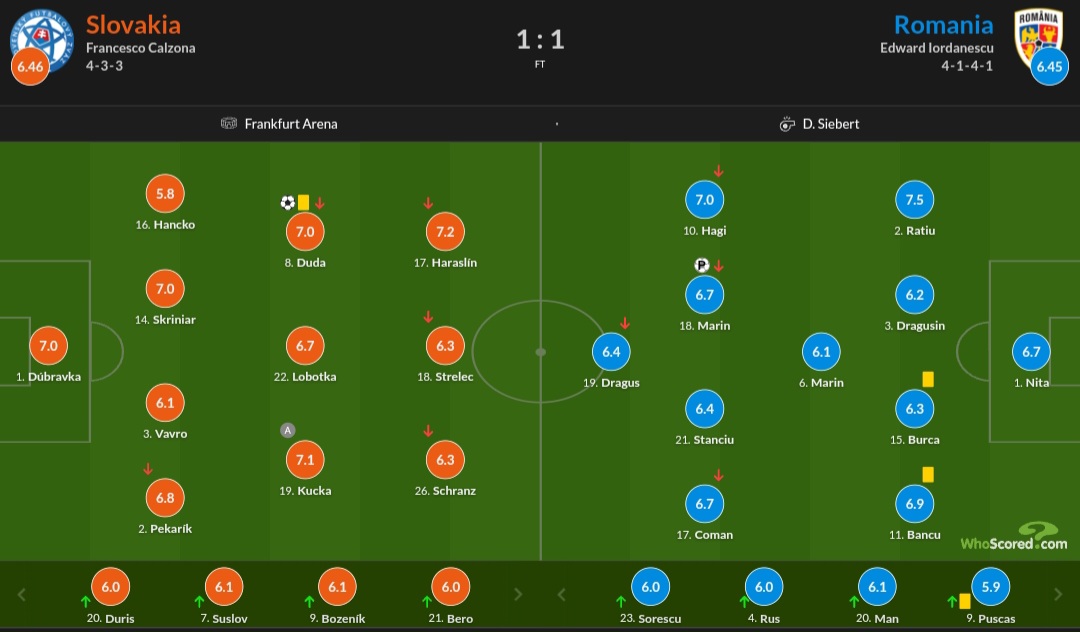Select Haraslín's 7.2 rating circle
The height and width of the screenshot is (632, 1080).
[x=445, y=231]
